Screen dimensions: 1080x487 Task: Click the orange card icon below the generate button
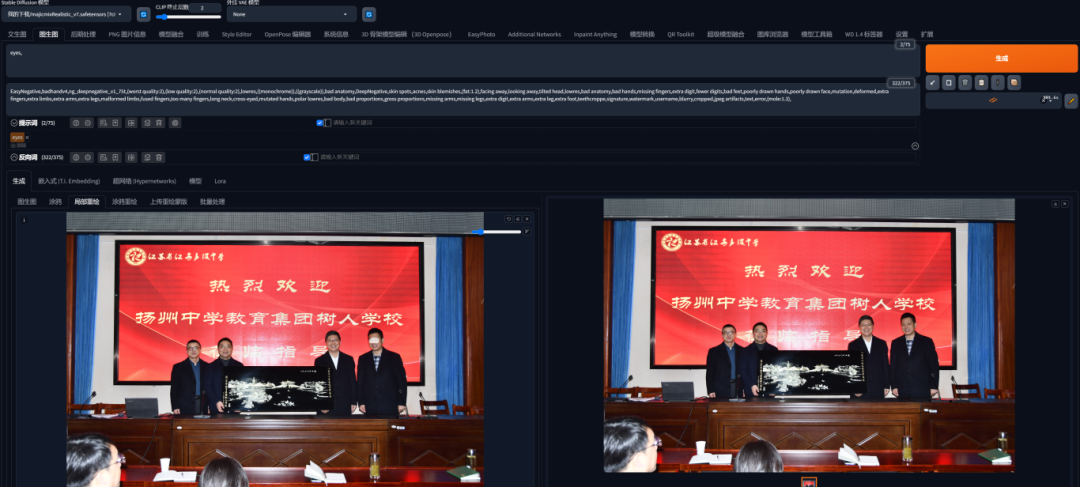pos(1014,83)
